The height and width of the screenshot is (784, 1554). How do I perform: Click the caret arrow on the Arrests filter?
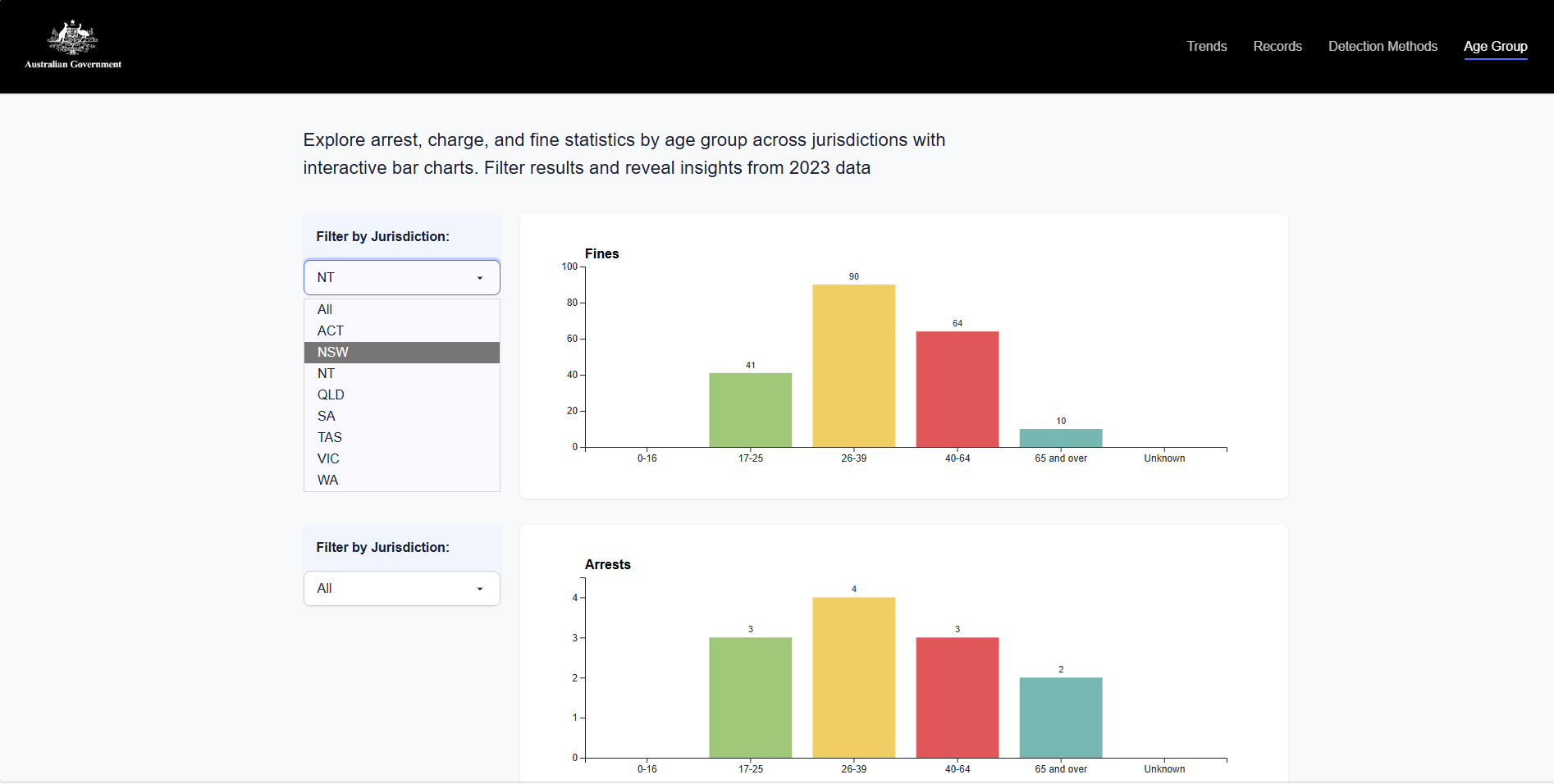(480, 589)
